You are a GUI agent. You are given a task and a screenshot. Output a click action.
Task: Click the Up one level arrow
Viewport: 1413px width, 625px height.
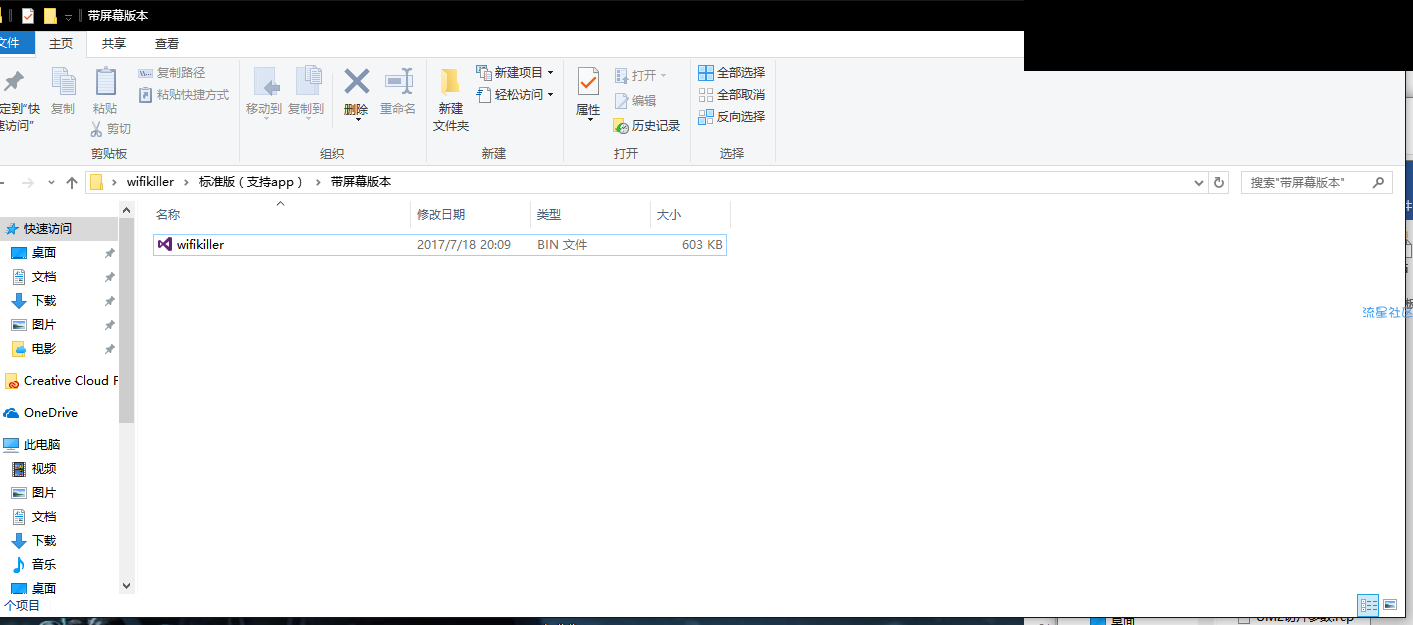click(x=72, y=183)
